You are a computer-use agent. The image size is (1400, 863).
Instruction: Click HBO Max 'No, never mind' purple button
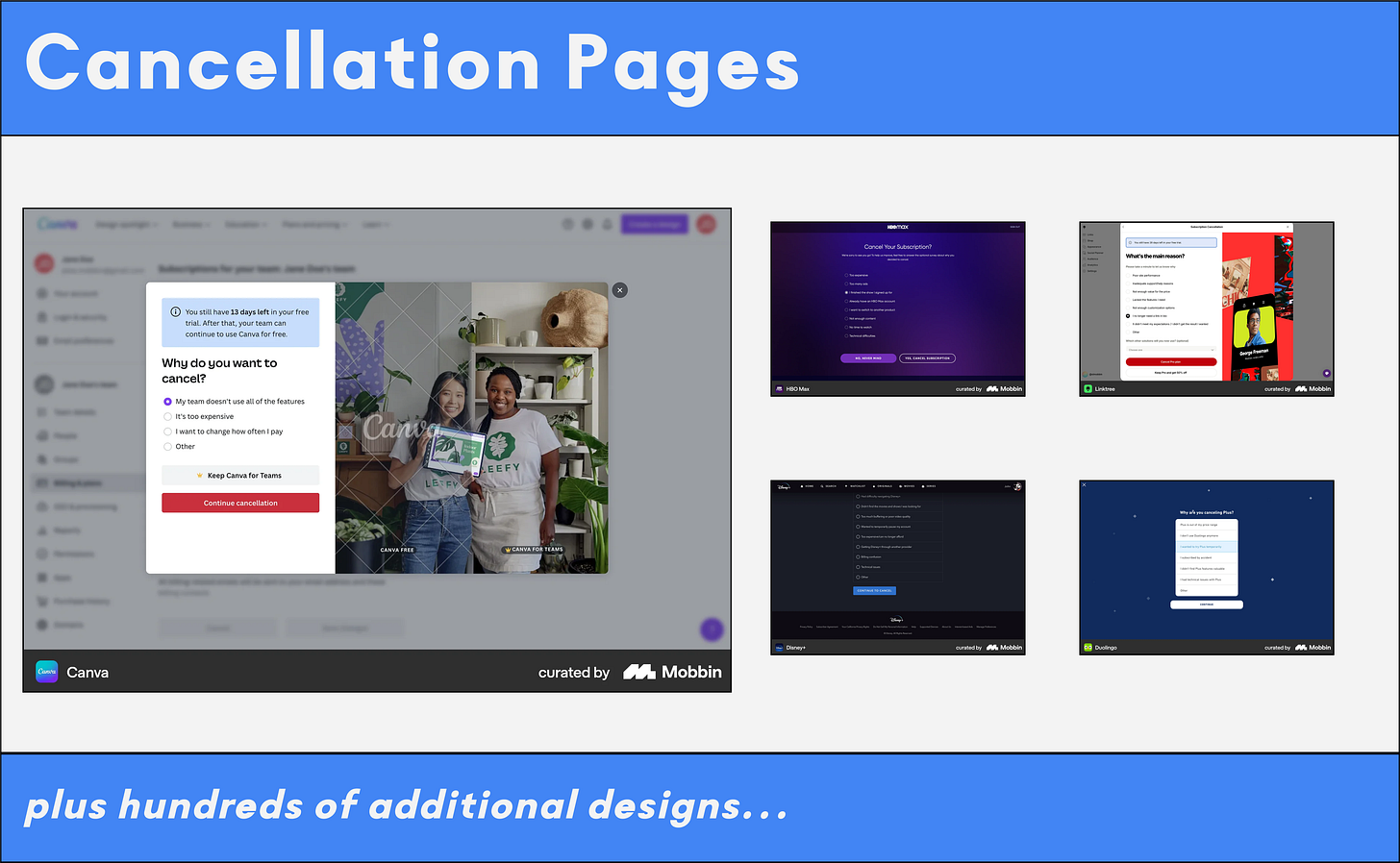pos(868,358)
